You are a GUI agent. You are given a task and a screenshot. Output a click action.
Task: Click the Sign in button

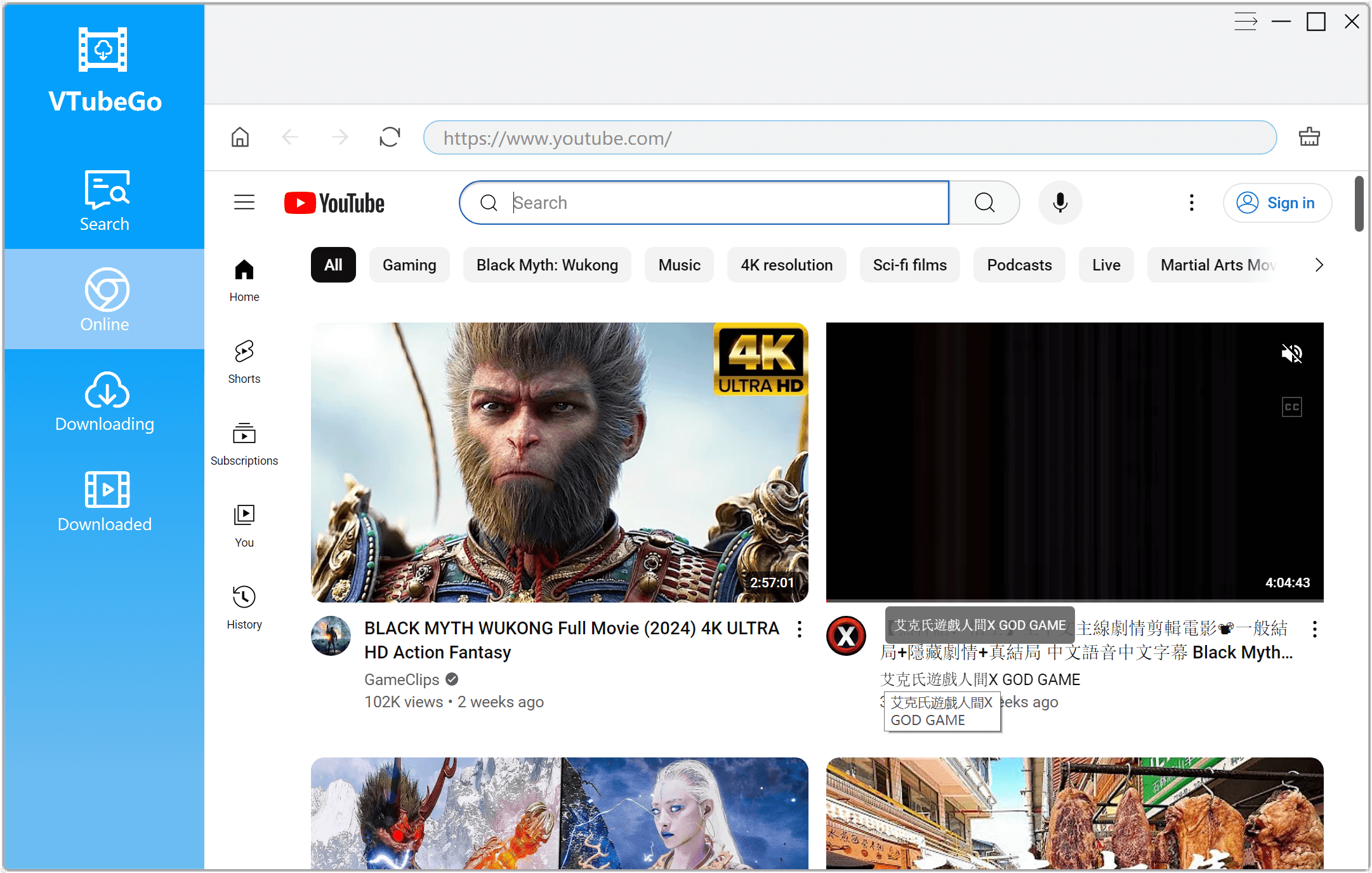click(1277, 203)
